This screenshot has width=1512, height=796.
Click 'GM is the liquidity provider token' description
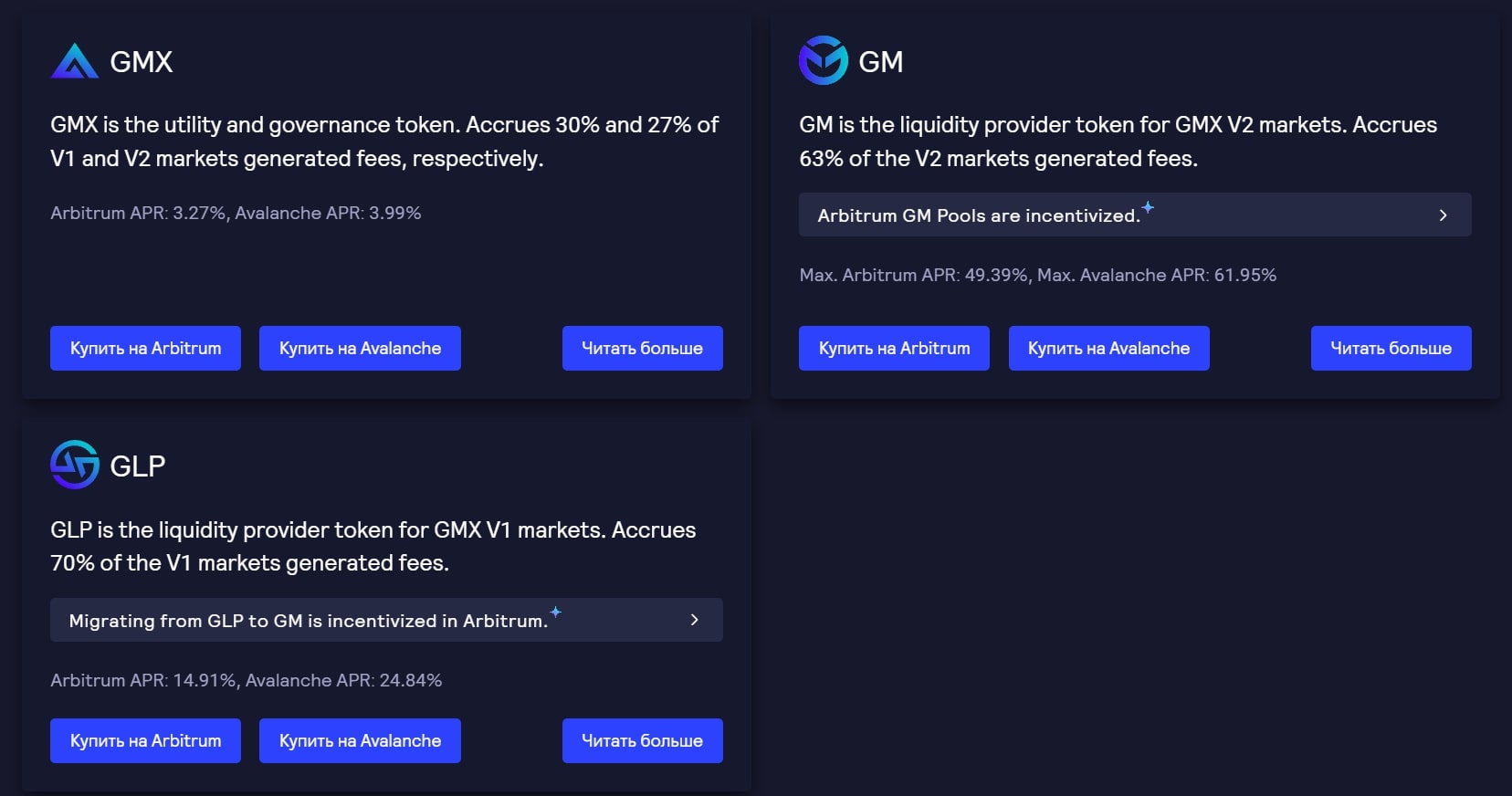(1118, 141)
